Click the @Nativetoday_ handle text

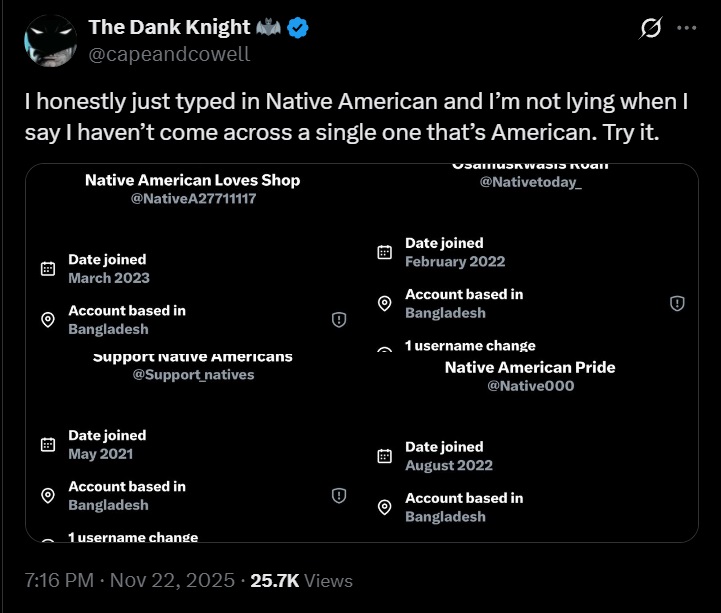click(530, 182)
